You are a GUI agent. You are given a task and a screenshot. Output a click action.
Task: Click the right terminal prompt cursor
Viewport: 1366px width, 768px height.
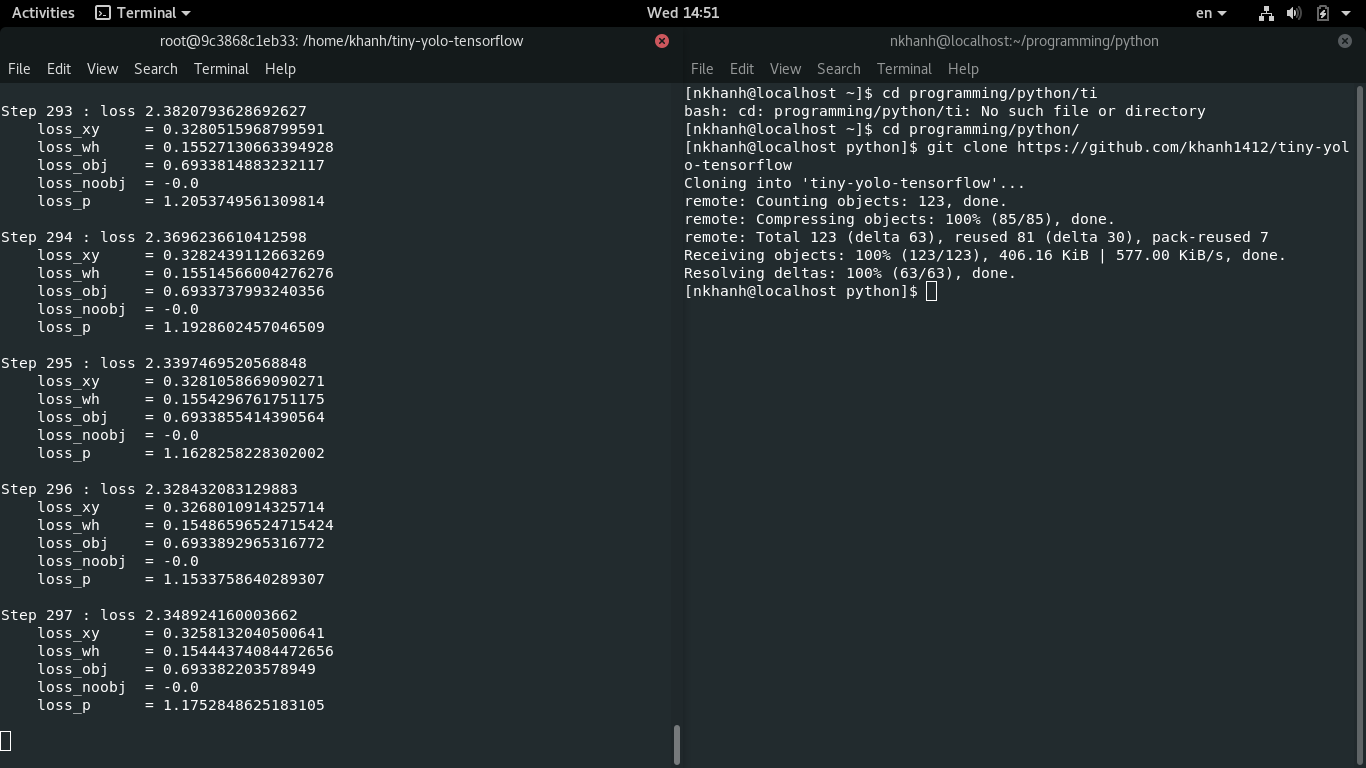(932, 291)
